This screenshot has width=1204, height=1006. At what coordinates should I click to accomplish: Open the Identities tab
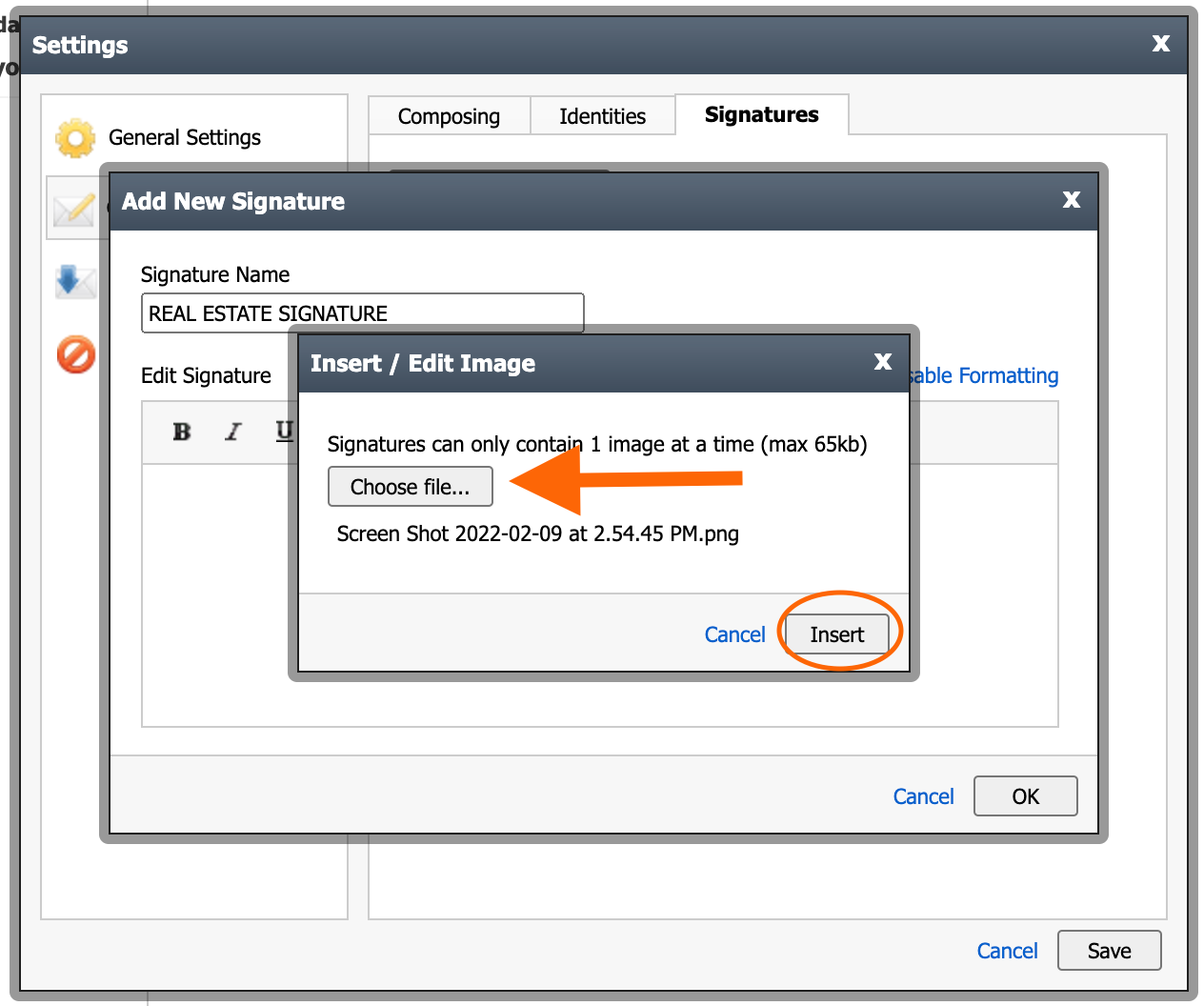(x=602, y=115)
